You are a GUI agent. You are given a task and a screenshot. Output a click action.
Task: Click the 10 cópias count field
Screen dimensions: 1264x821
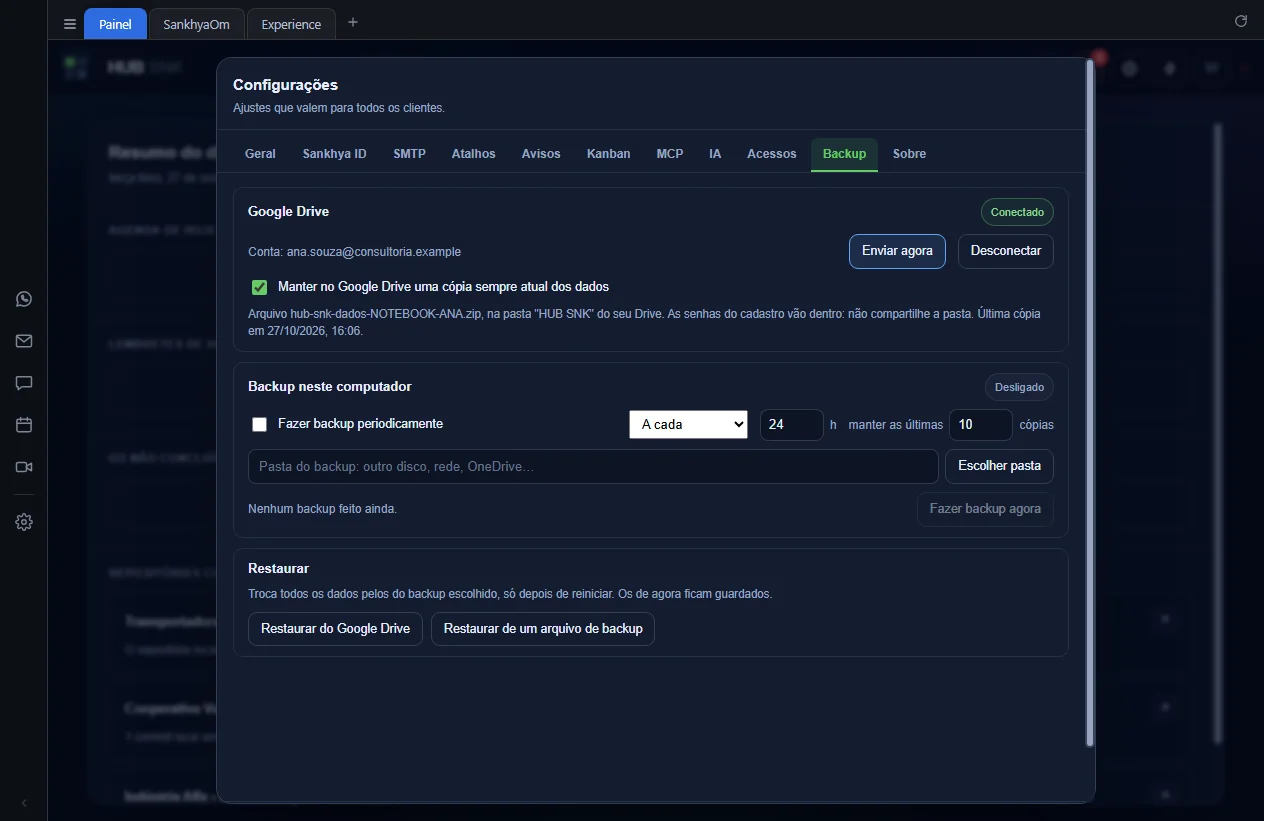pos(981,424)
